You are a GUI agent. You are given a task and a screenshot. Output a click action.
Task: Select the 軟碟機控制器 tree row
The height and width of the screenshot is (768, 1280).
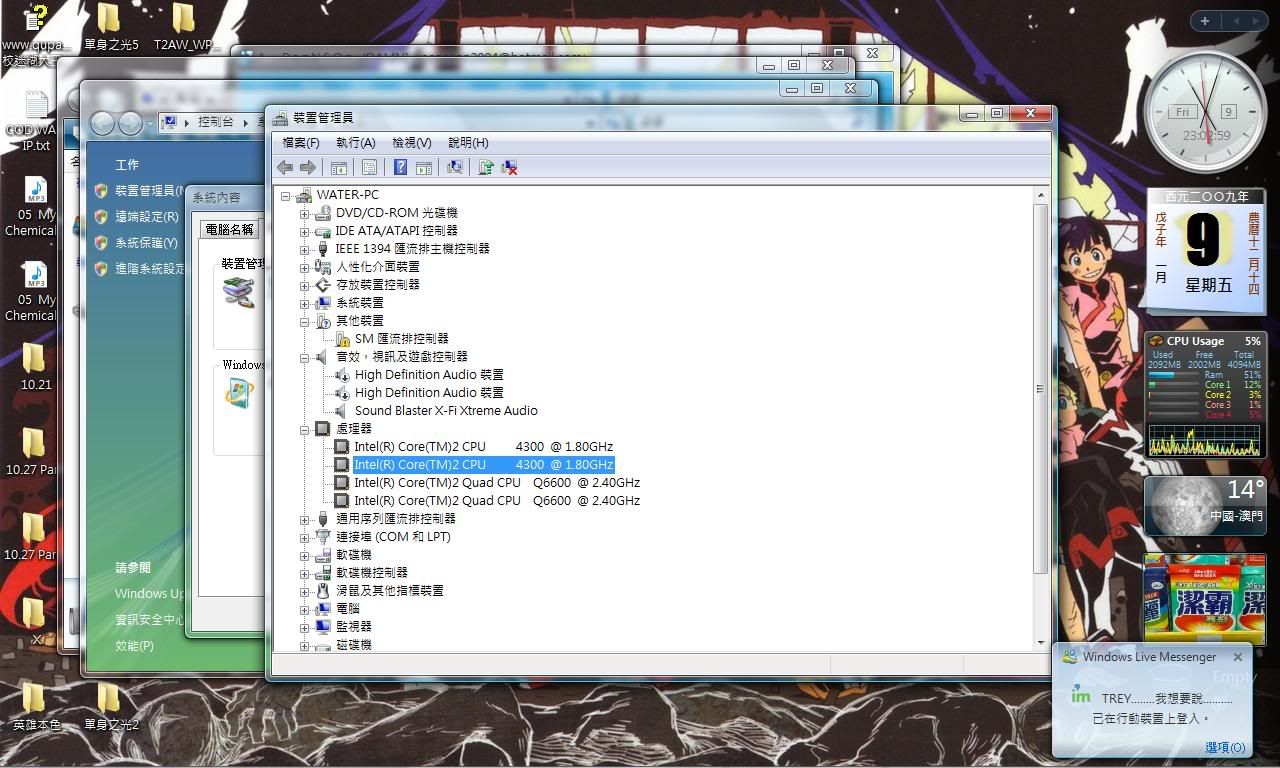pyautogui.click(x=371, y=573)
